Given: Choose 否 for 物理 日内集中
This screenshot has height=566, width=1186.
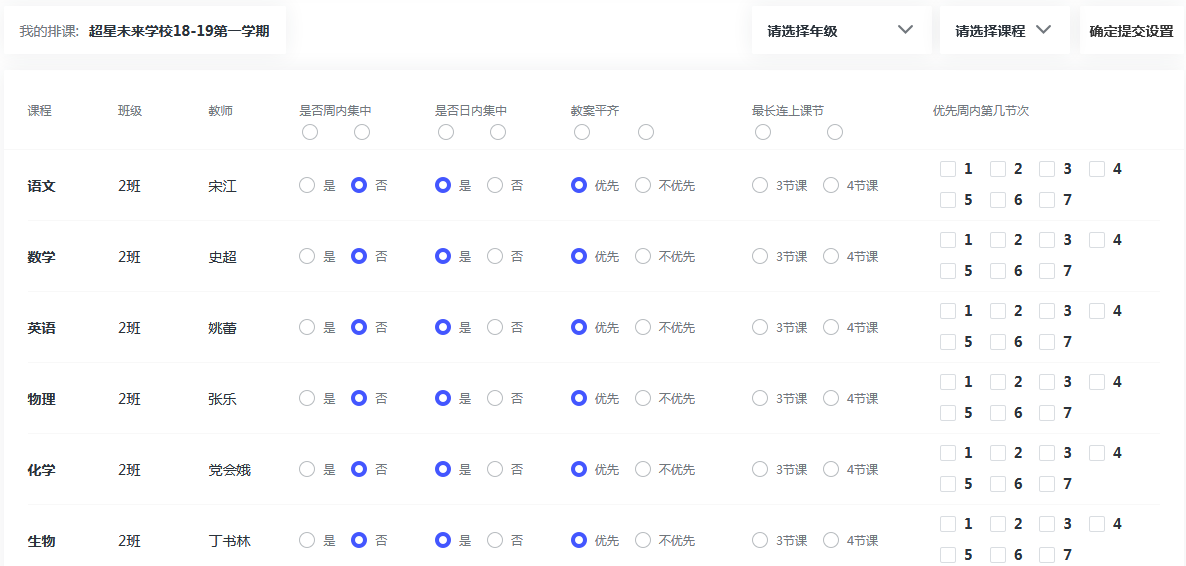Looking at the screenshot, I should (x=495, y=398).
